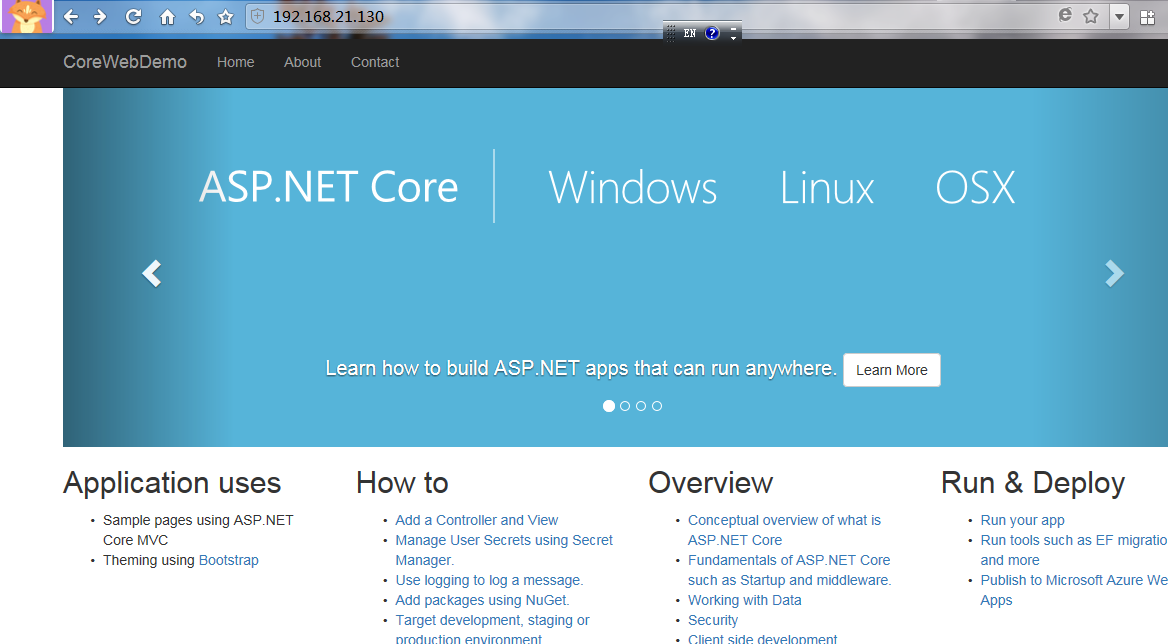Go to previous carousel slide
The image size is (1168, 644).
[152, 273]
